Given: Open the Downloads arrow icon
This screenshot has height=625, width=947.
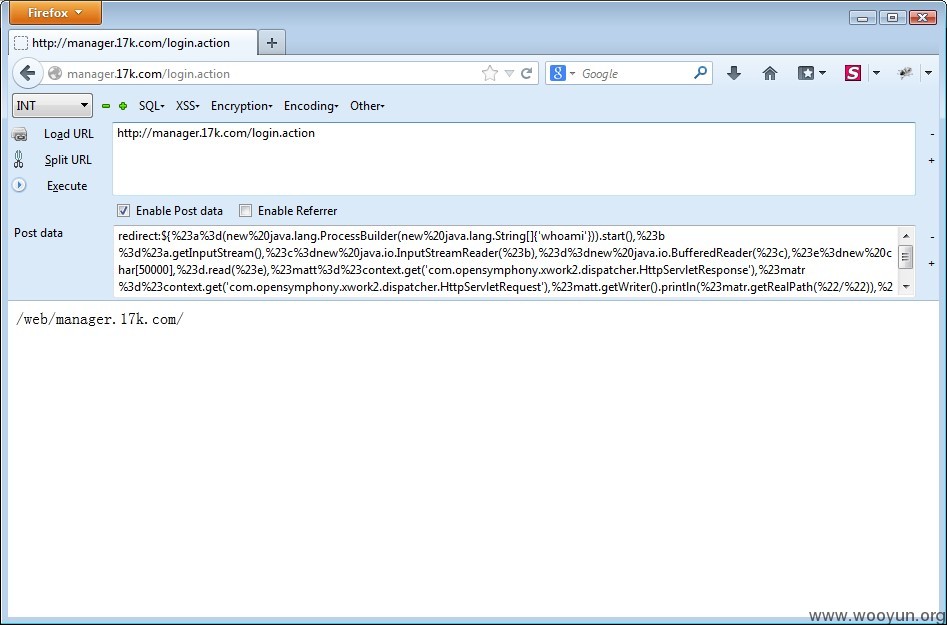Looking at the screenshot, I should tap(734, 74).
